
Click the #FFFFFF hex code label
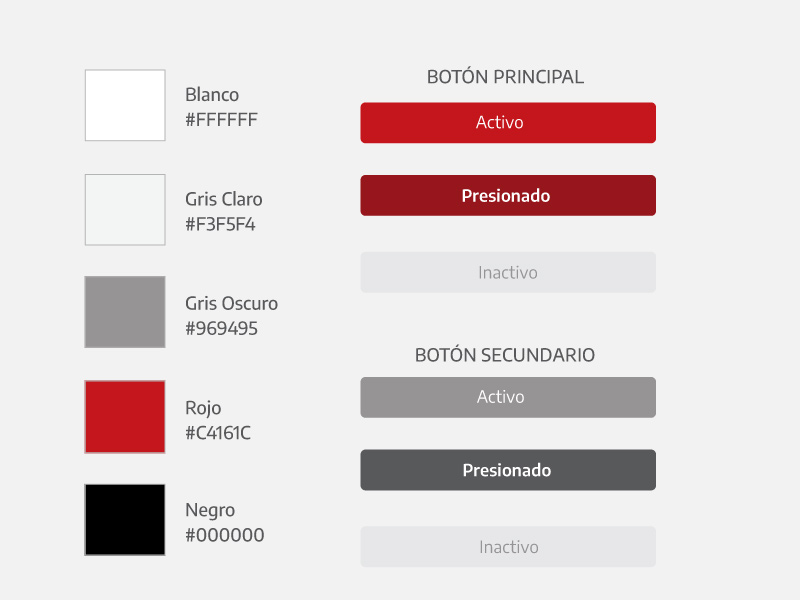tap(221, 120)
